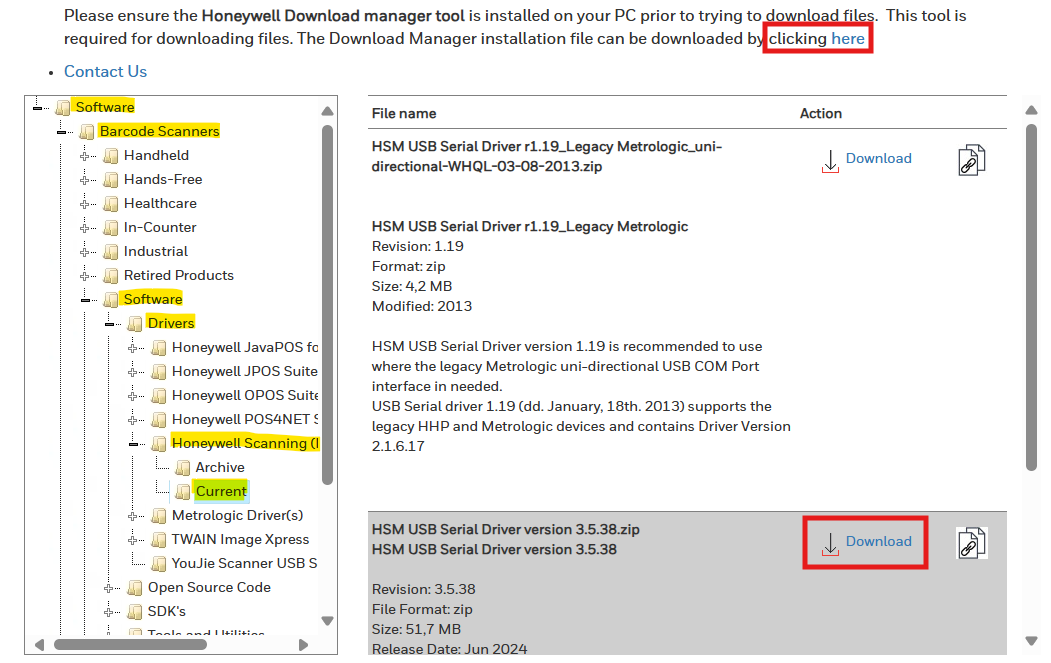Click the Healthcare folder icon in tree
Image resolution: width=1051 pixels, height=663 pixels.
pyautogui.click(x=111, y=203)
